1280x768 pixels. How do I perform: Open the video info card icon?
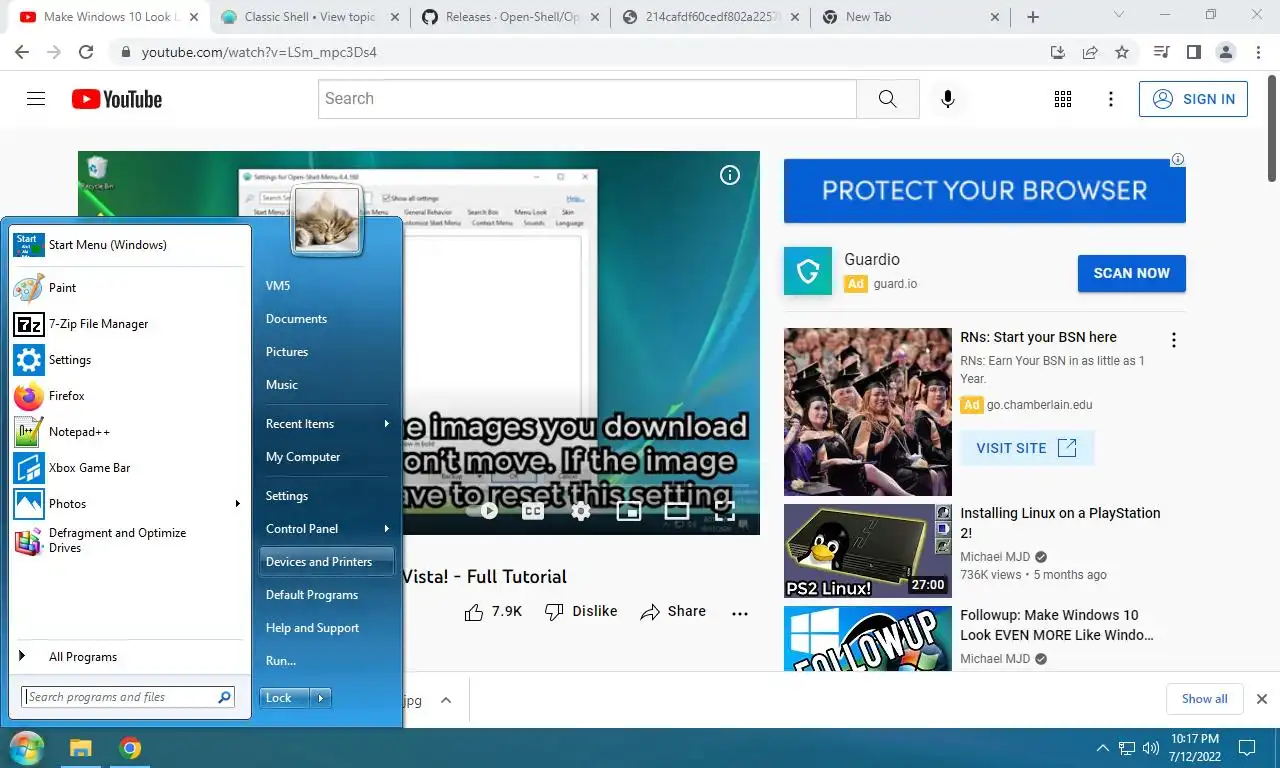(730, 175)
